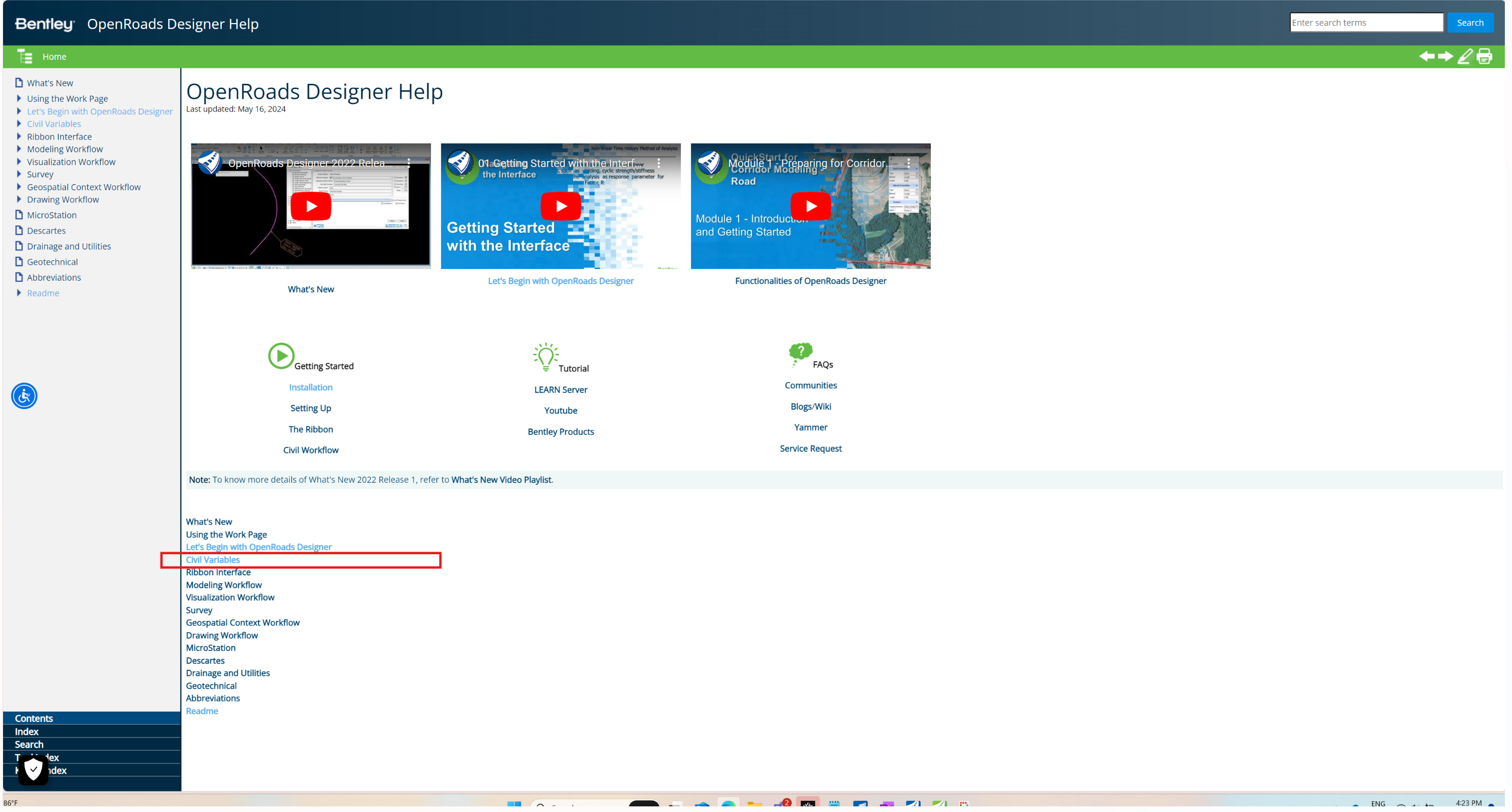Click the Bentley logo
The image size is (1512, 812).
coord(45,24)
